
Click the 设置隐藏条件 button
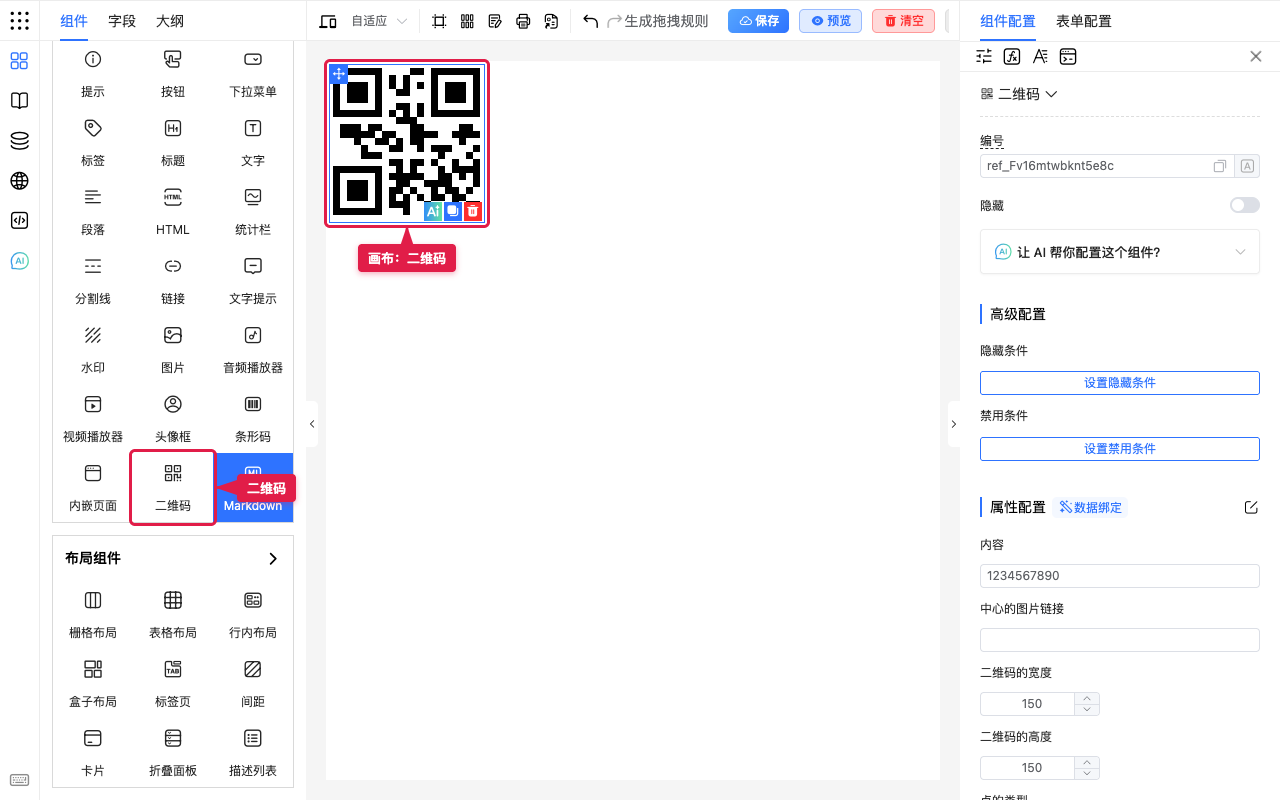[x=1120, y=383]
